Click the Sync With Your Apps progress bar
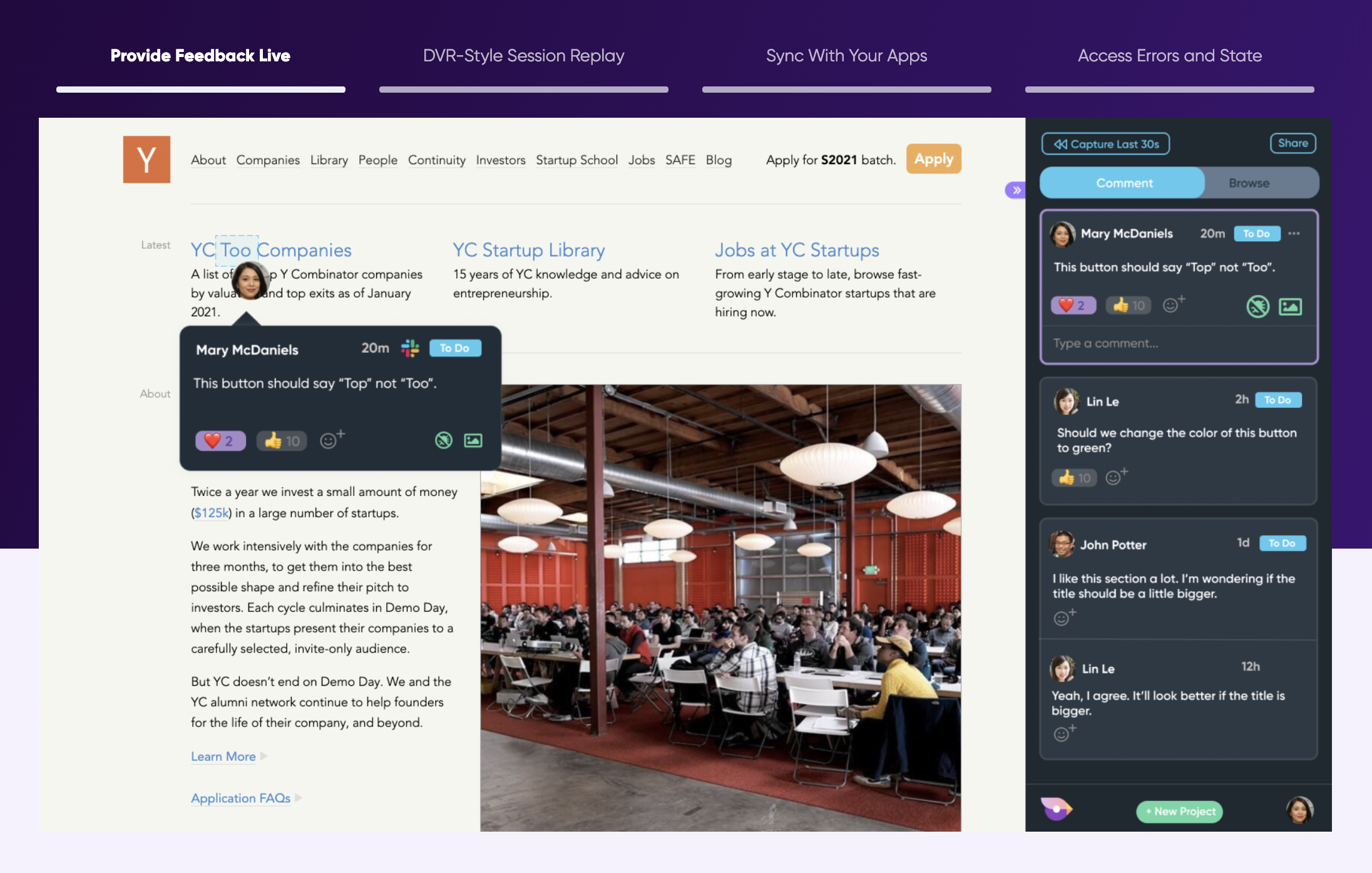This screenshot has width=1372, height=873. [846, 90]
